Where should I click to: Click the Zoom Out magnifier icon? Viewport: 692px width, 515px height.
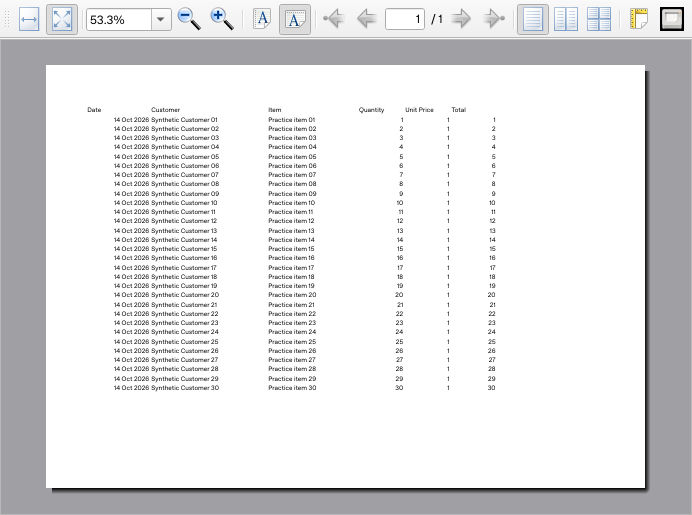point(189,19)
